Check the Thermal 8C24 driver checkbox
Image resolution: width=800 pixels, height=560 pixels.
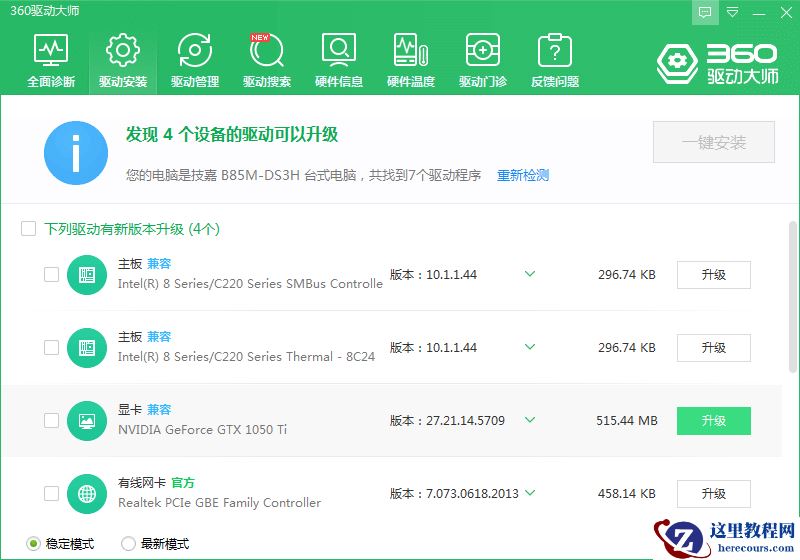point(52,347)
